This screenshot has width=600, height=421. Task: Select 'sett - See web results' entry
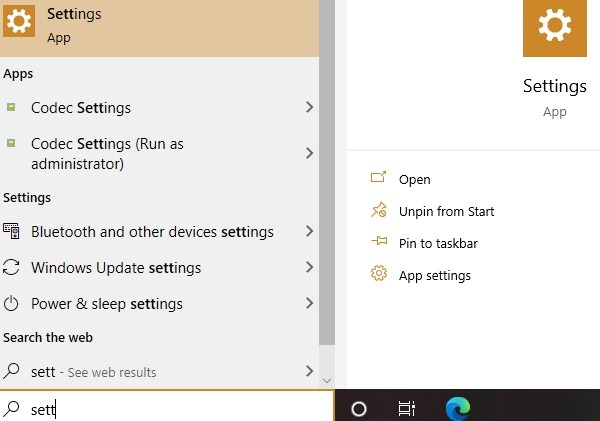pyautogui.click(x=159, y=371)
